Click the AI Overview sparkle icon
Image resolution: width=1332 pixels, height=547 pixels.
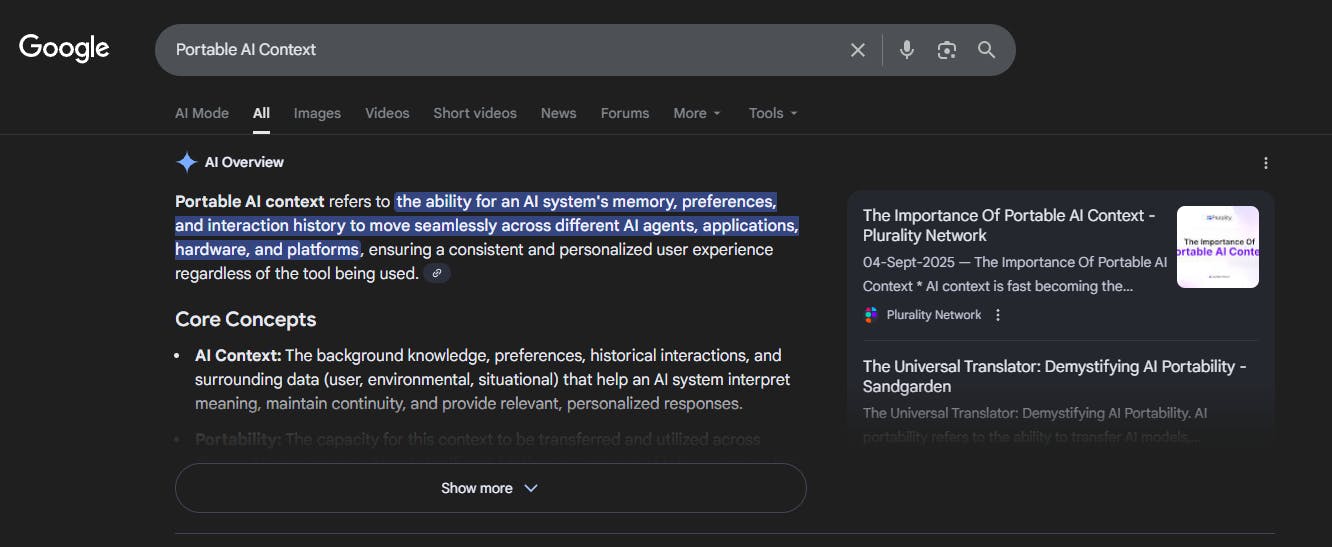click(x=186, y=162)
